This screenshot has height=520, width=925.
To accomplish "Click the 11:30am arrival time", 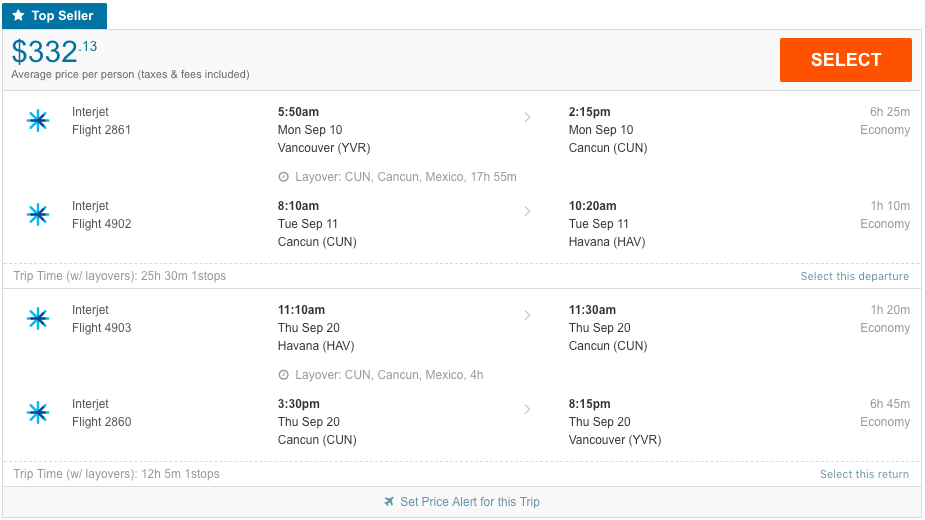I will pyautogui.click(x=592, y=309).
